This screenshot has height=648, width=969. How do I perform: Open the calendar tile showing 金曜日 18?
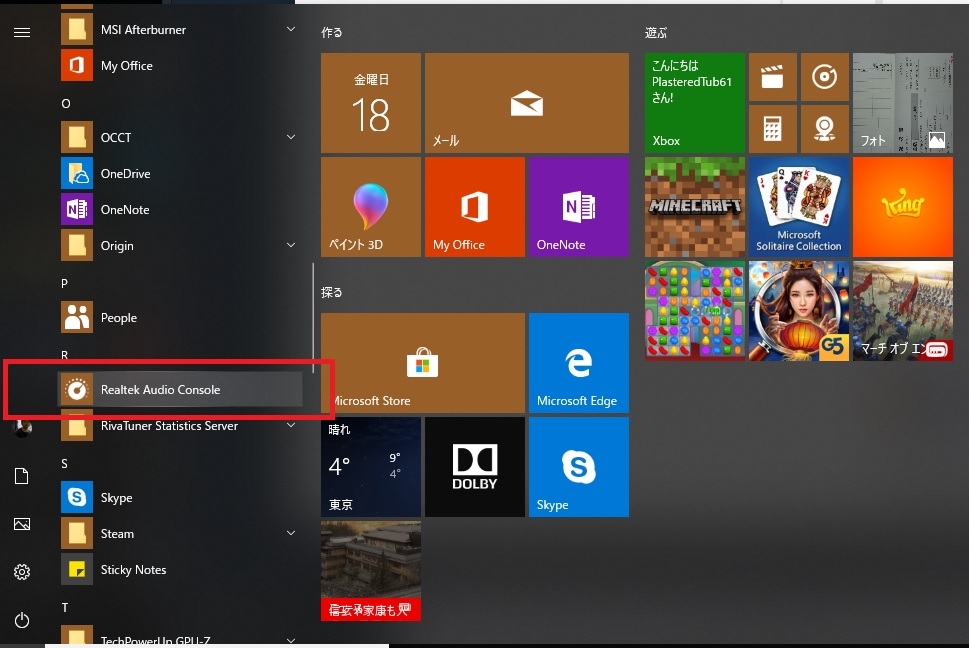coord(371,103)
